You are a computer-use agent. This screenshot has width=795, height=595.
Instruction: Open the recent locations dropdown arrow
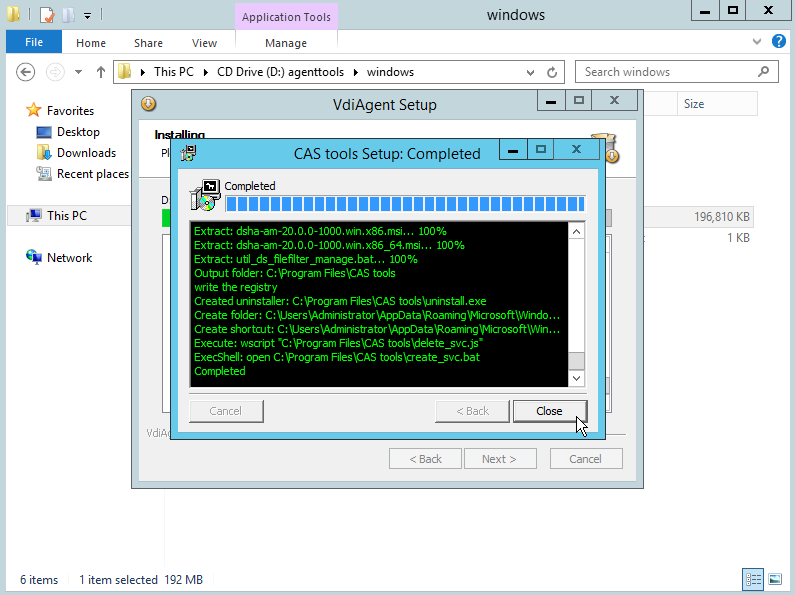coord(78,72)
